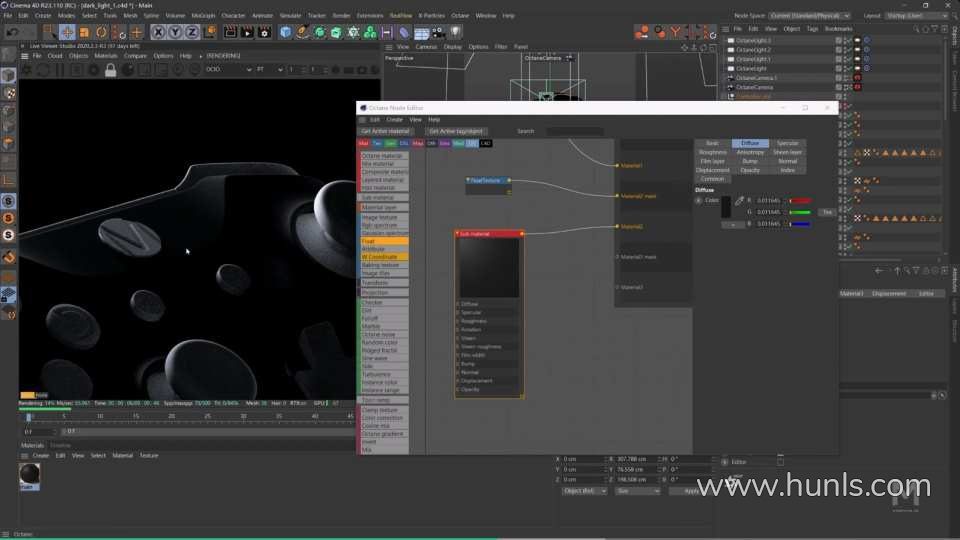Select the Move tool in top toolbar
The height and width of the screenshot is (540, 960).
click(x=67, y=32)
